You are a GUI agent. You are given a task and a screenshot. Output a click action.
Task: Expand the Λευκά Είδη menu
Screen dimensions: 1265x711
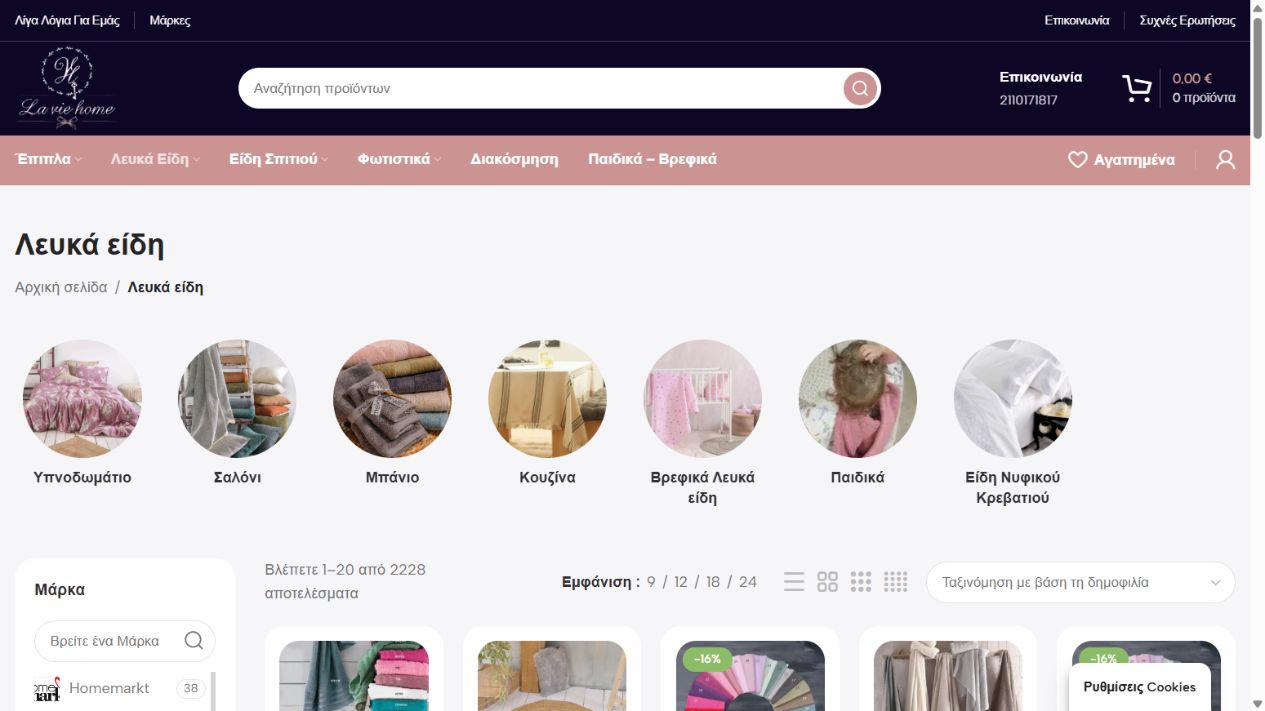point(155,160)
